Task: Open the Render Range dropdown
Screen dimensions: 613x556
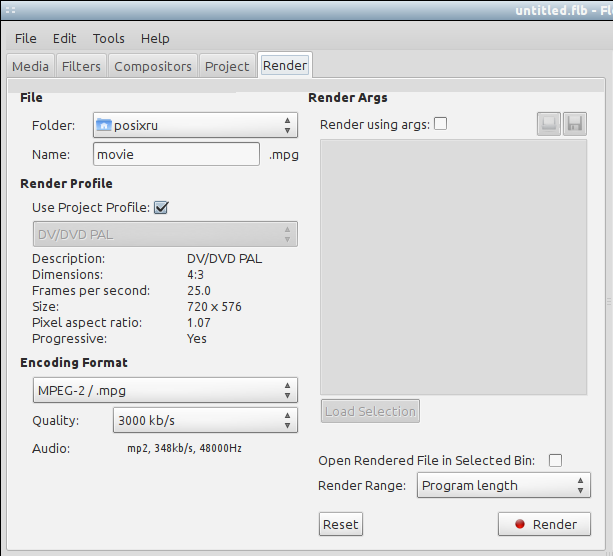Action: (504, 485)
